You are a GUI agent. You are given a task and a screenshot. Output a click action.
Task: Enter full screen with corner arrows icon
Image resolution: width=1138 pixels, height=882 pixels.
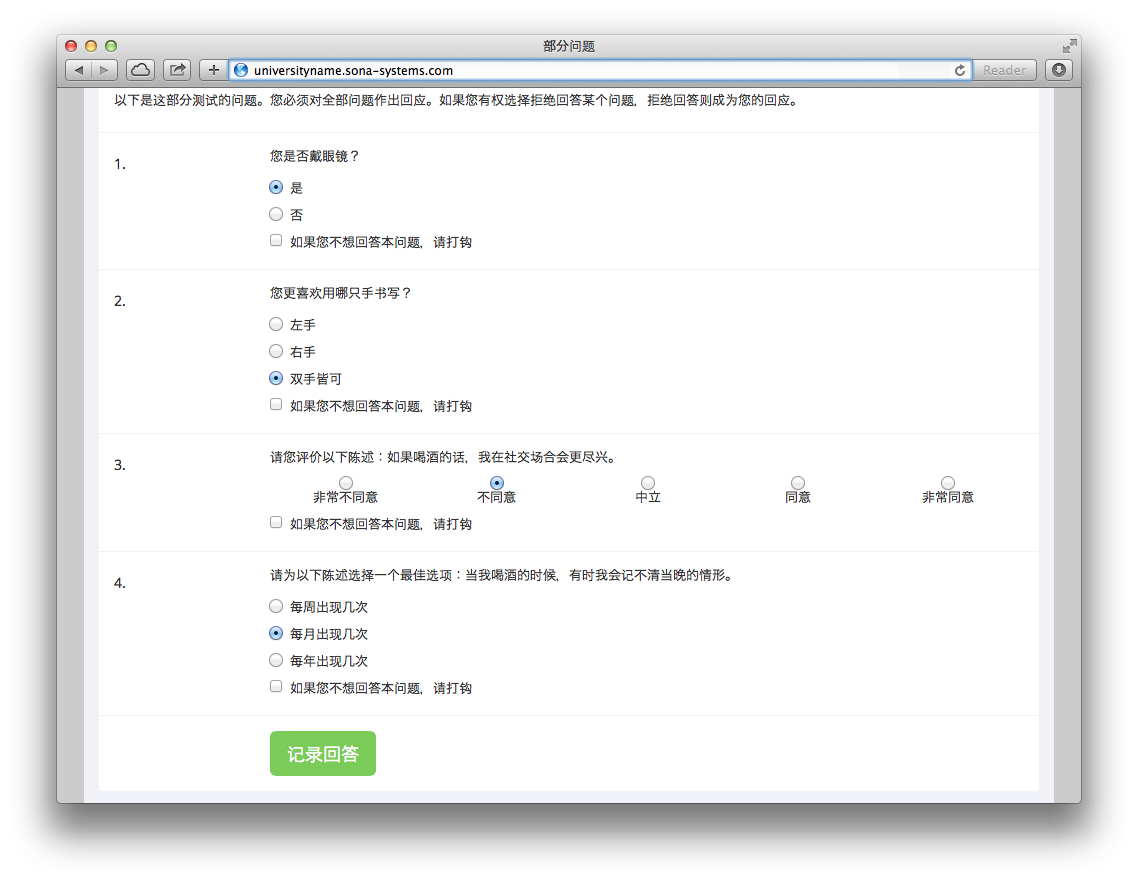tap(1069, 46)
